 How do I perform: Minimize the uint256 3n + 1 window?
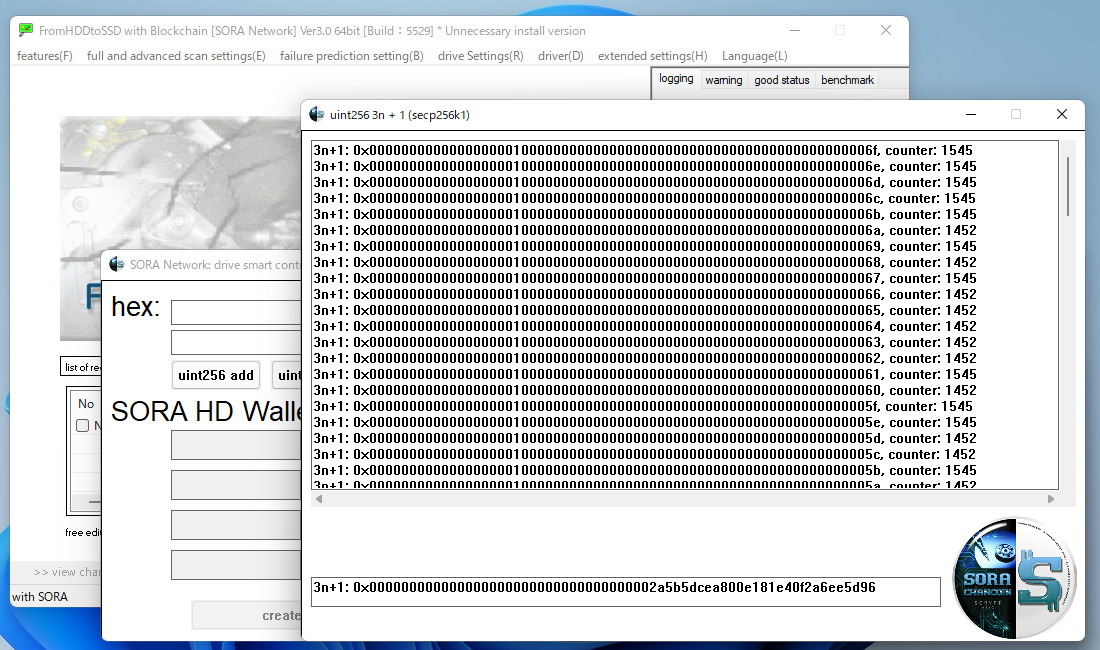click(x=971, y=114)
